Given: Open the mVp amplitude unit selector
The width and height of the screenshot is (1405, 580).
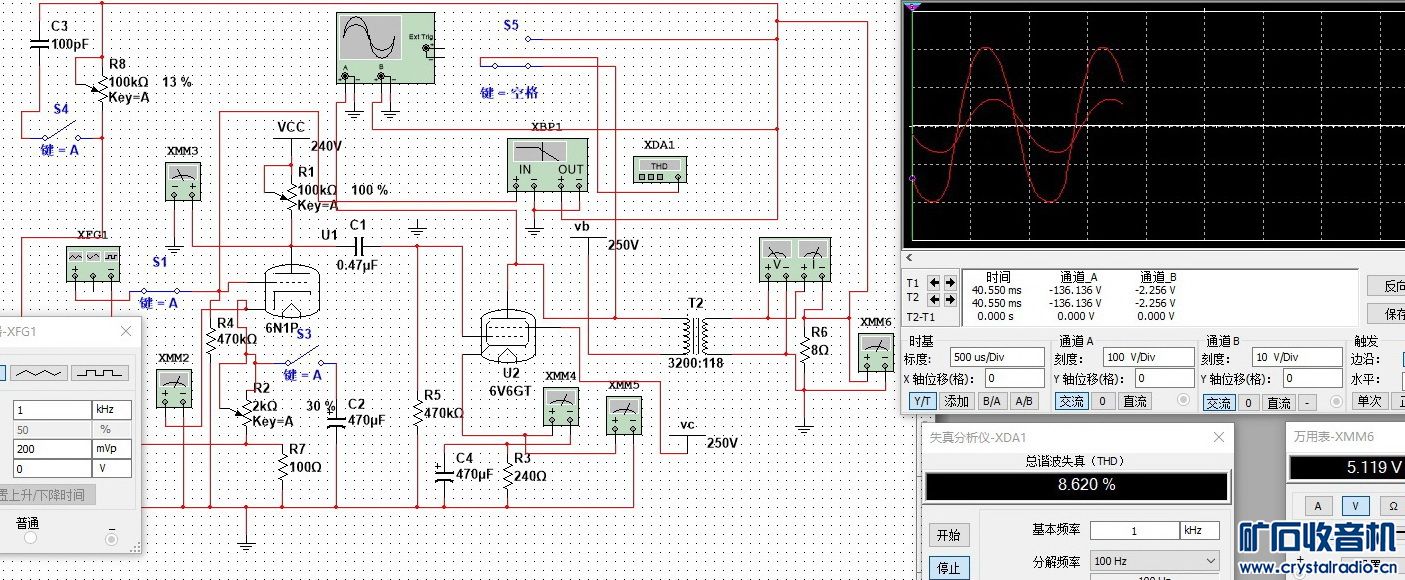Looking at the screenshot, I should pyautogui.click(x=112, y=449).
